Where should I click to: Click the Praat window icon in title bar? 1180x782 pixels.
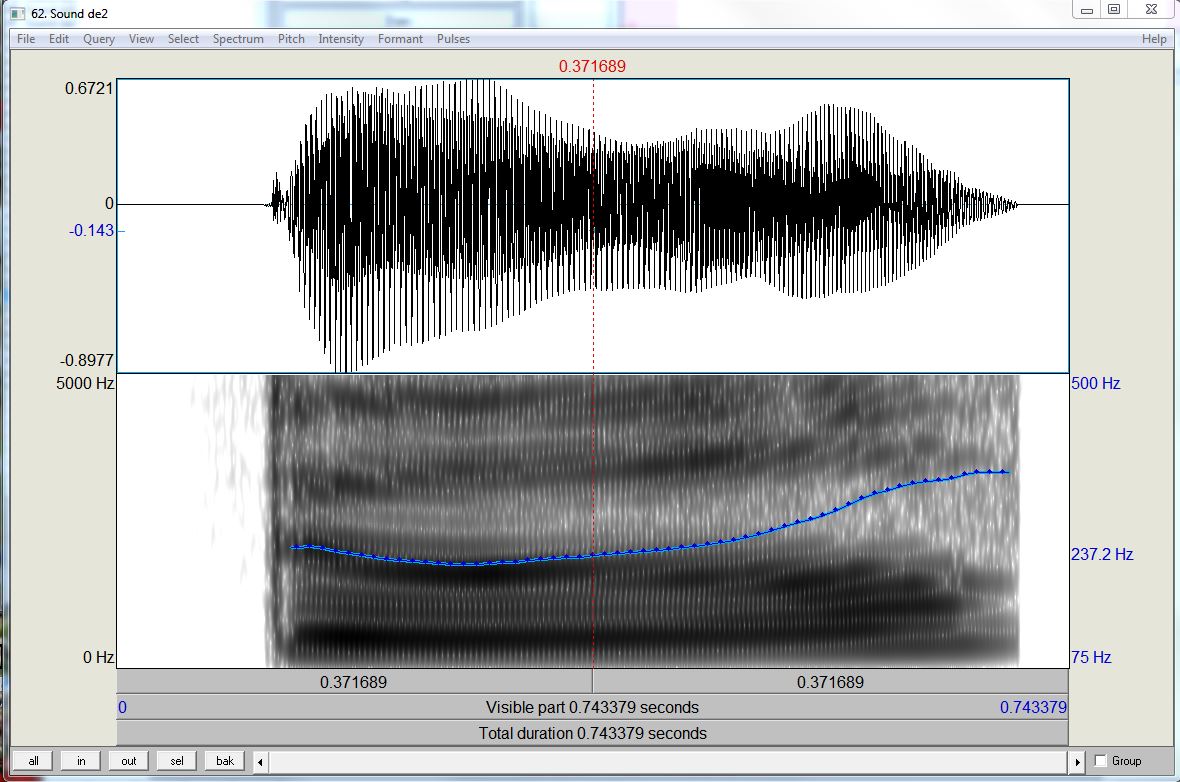click(x=17, y=13)
